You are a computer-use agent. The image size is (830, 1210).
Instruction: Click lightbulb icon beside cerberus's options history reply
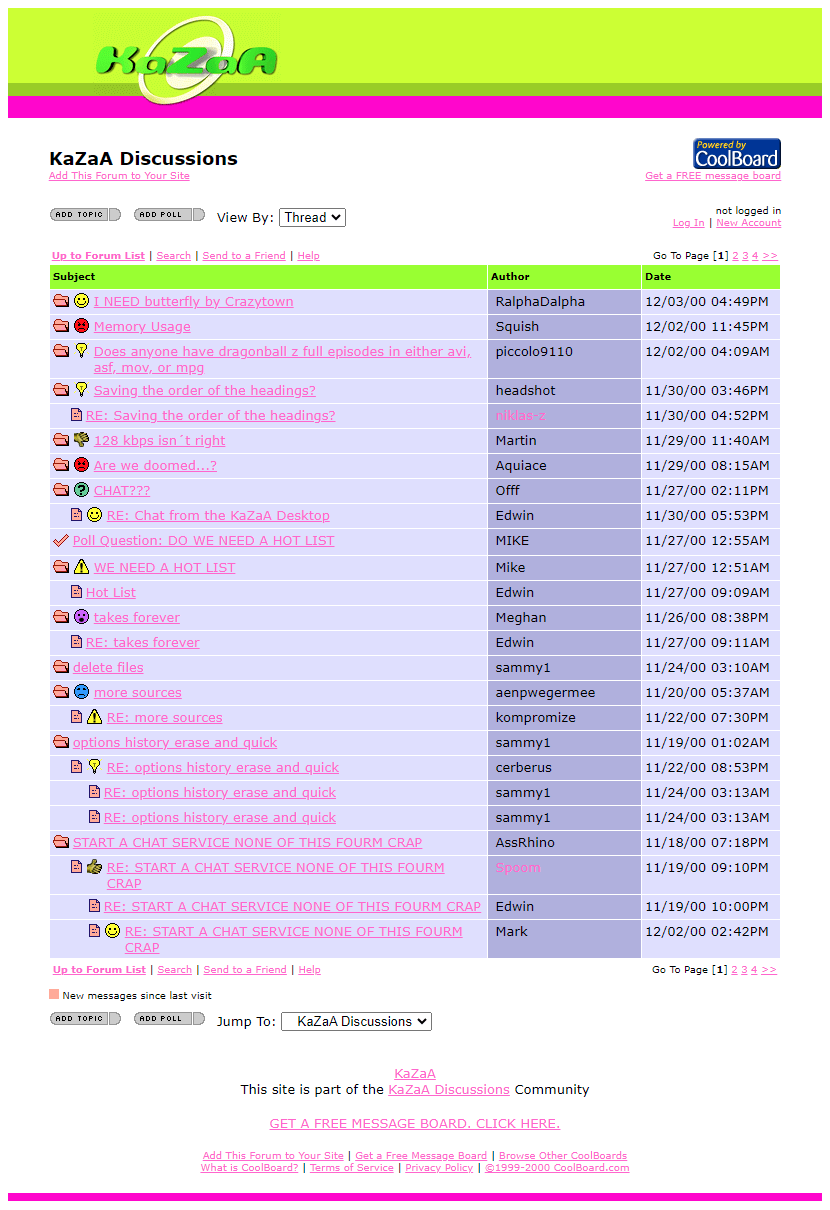pos(95,767)
